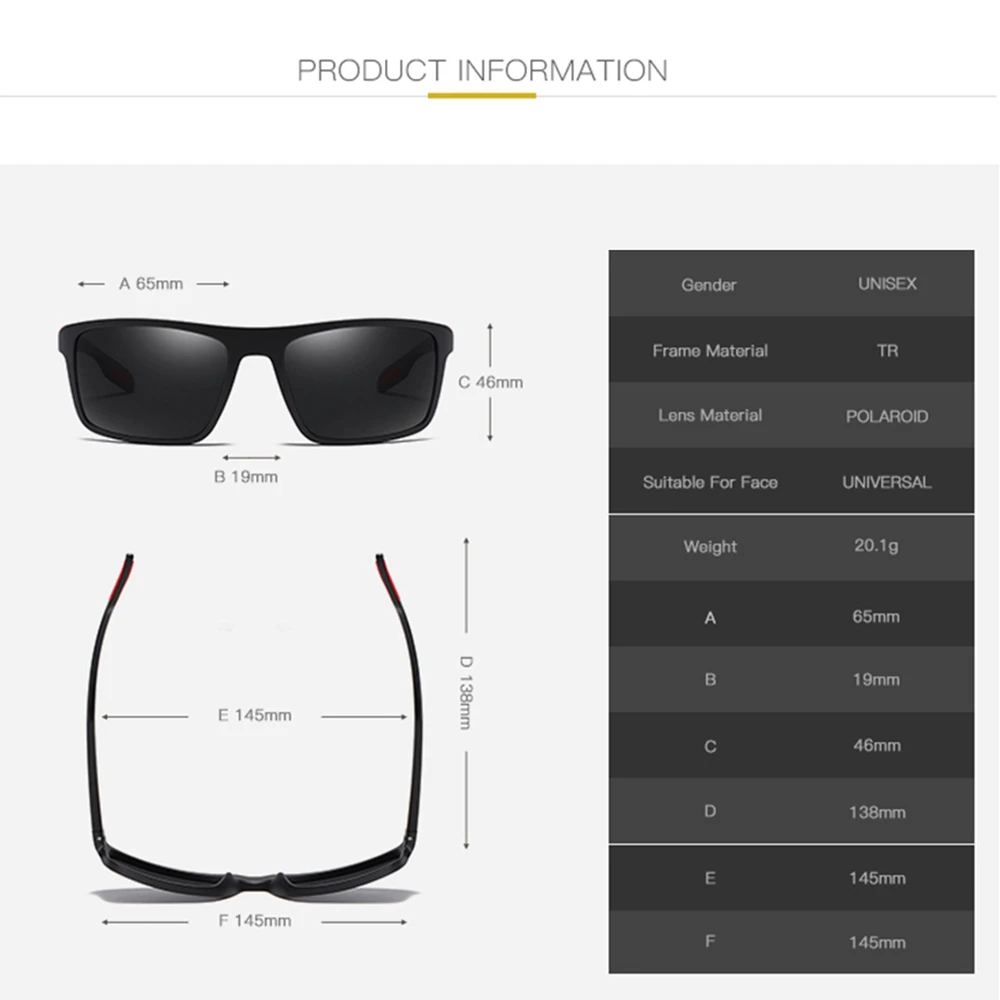Select the B 19mm bridge label
This screenshot has height=1000, width=1000.
coord(246,476)
